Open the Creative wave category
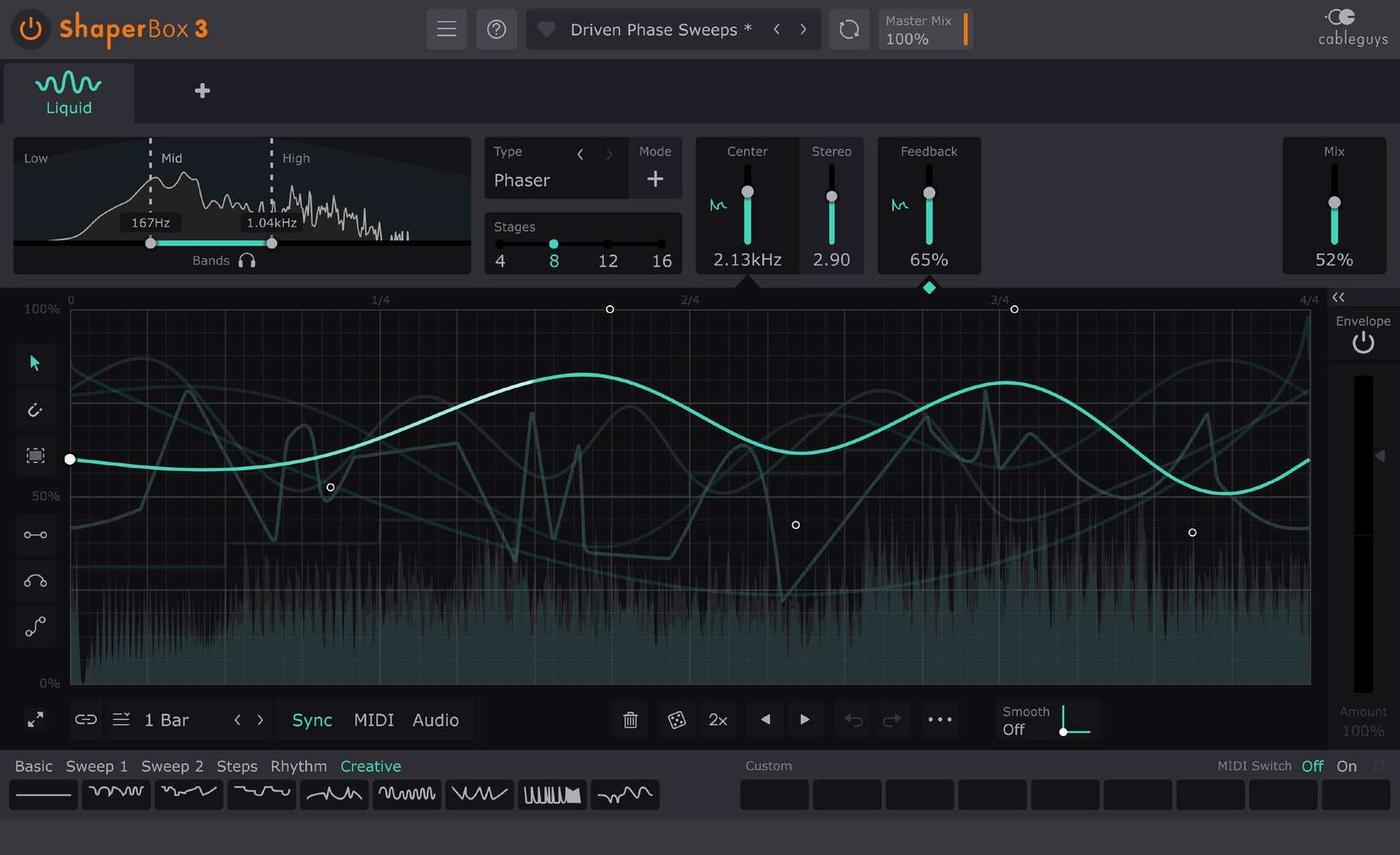Viewport: 1400px width, 855px height. [370, 766]
